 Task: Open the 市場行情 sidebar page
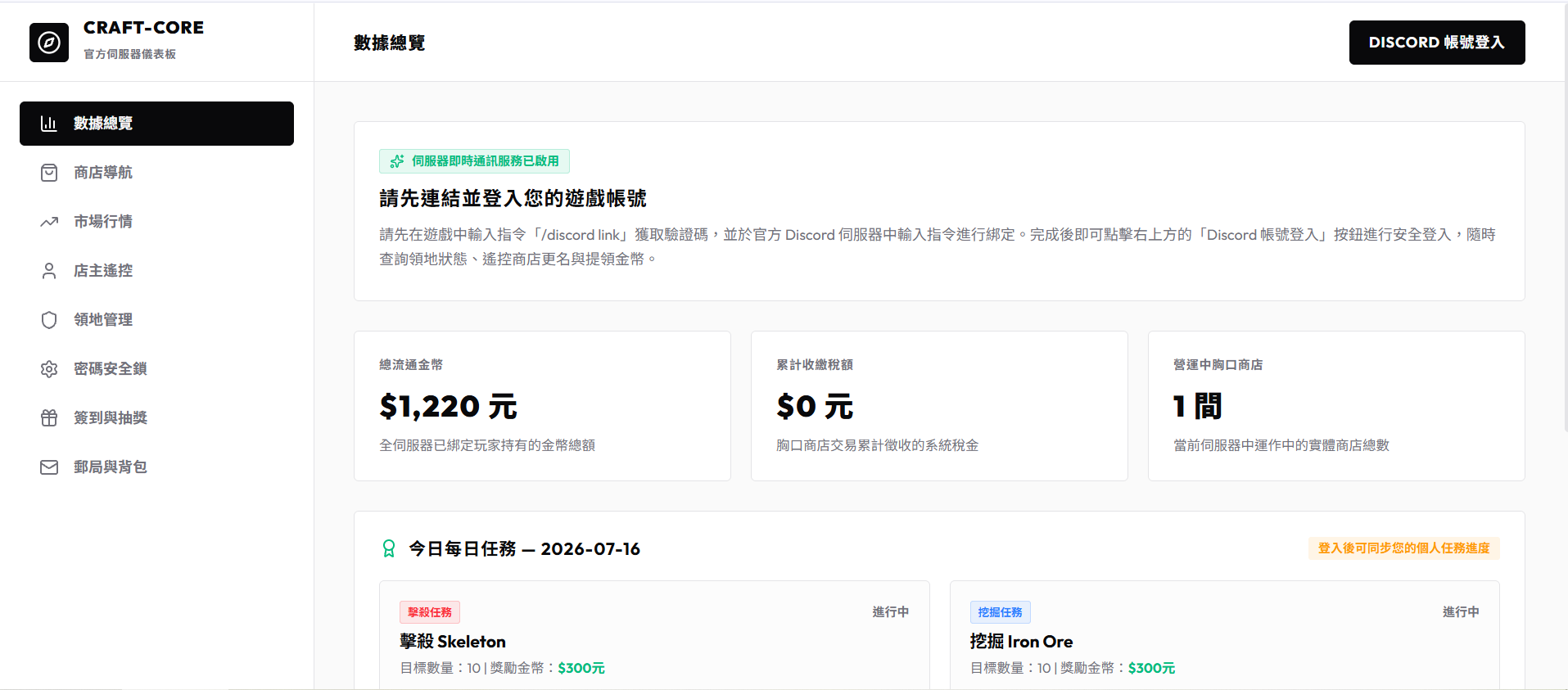[x=156, y=222]
